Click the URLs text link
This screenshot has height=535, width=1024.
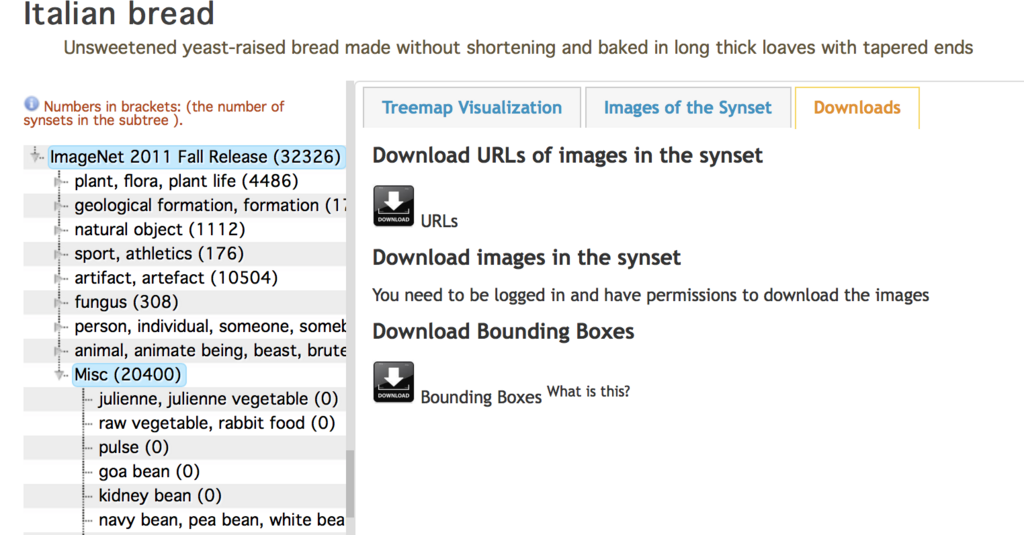click(439, 221)
